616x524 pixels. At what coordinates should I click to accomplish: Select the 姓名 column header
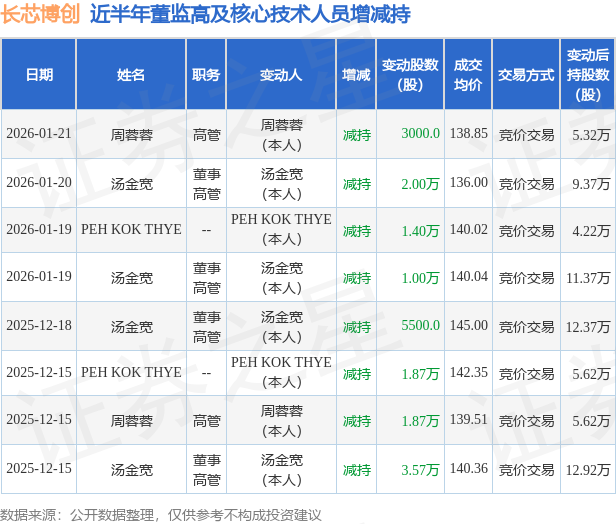(x=131, y=74)
